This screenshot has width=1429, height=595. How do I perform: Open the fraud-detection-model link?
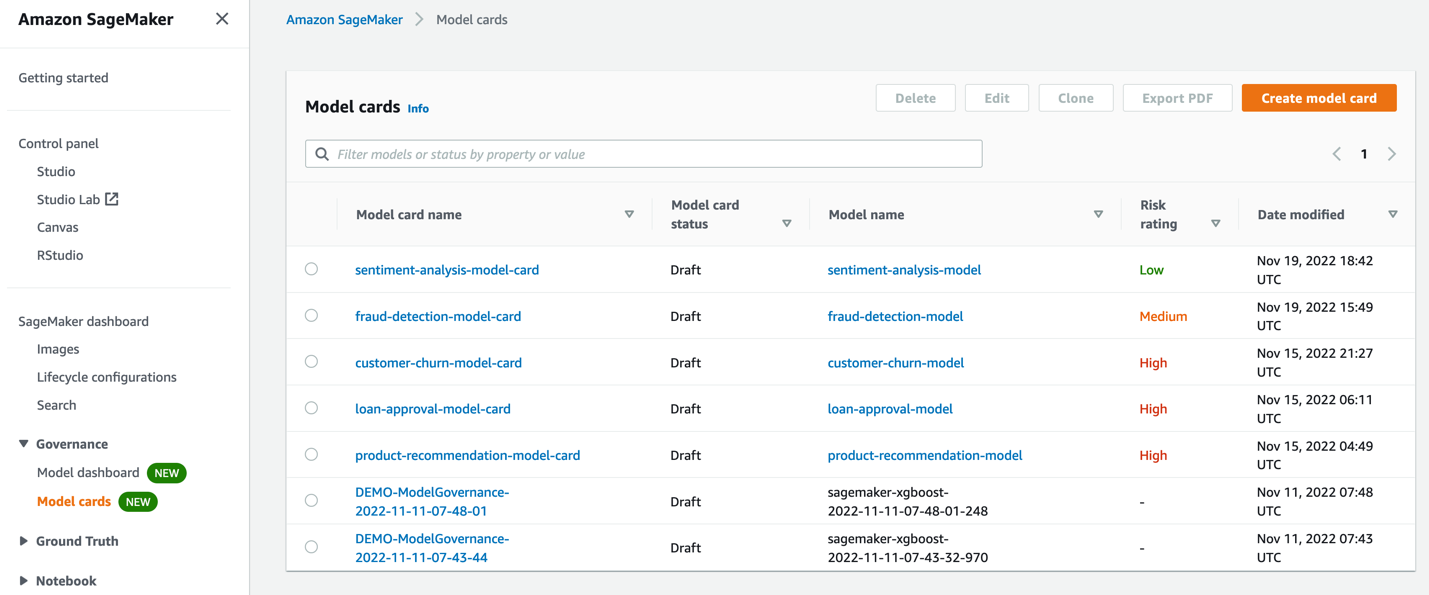point(895,316)
